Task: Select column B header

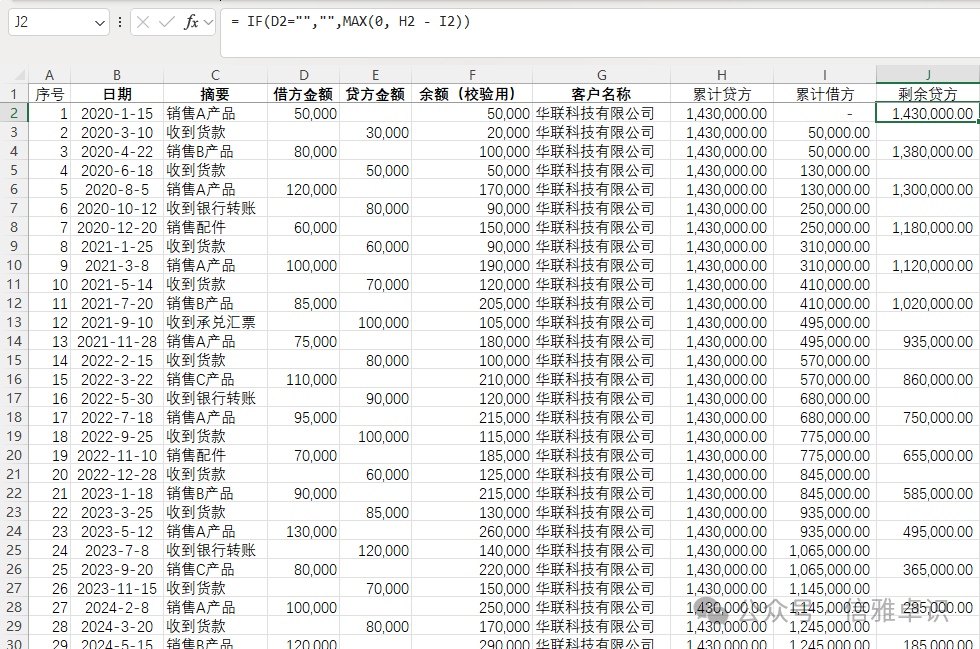Action: pos(117,75)
